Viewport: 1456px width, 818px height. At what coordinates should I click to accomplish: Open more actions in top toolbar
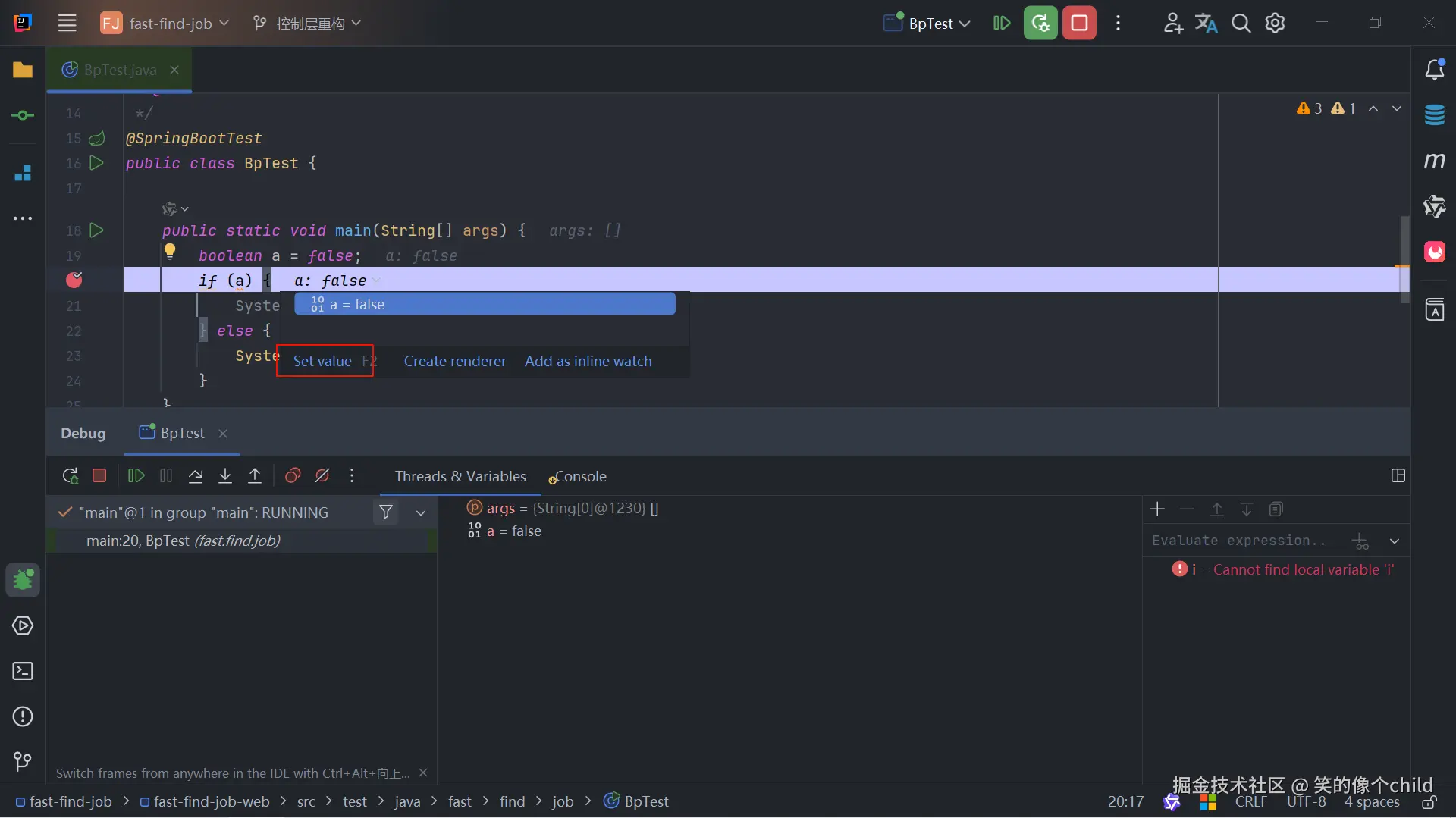click(x=1118, y=24)
